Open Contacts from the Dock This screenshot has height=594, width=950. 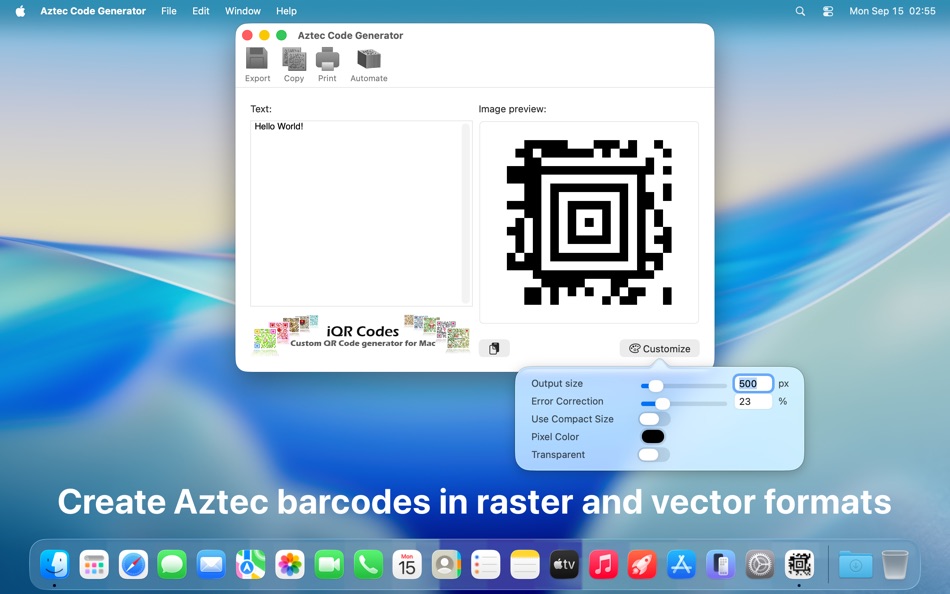[447, 565]
